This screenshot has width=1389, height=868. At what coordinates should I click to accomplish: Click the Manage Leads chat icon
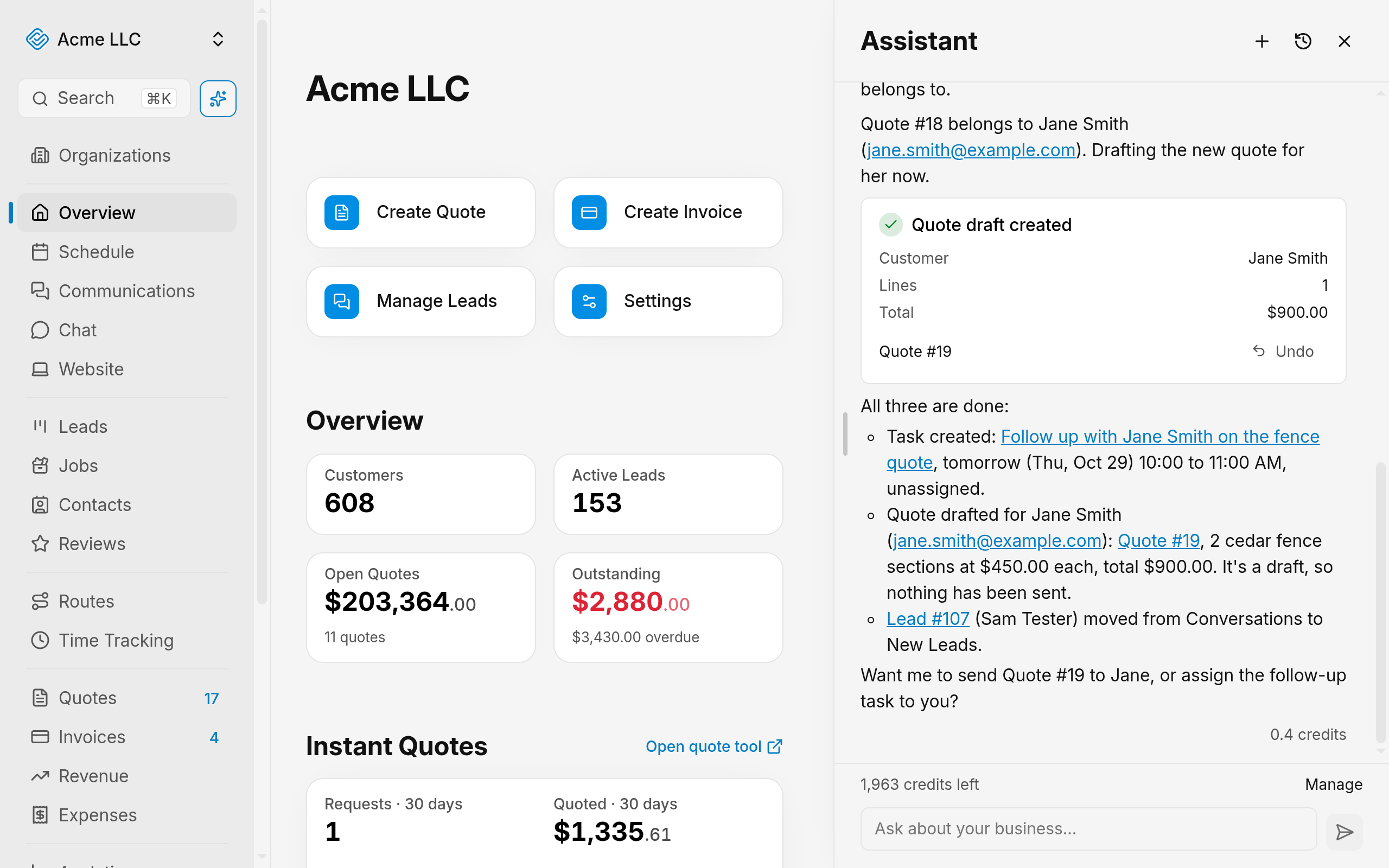click(x=341, y=302)
